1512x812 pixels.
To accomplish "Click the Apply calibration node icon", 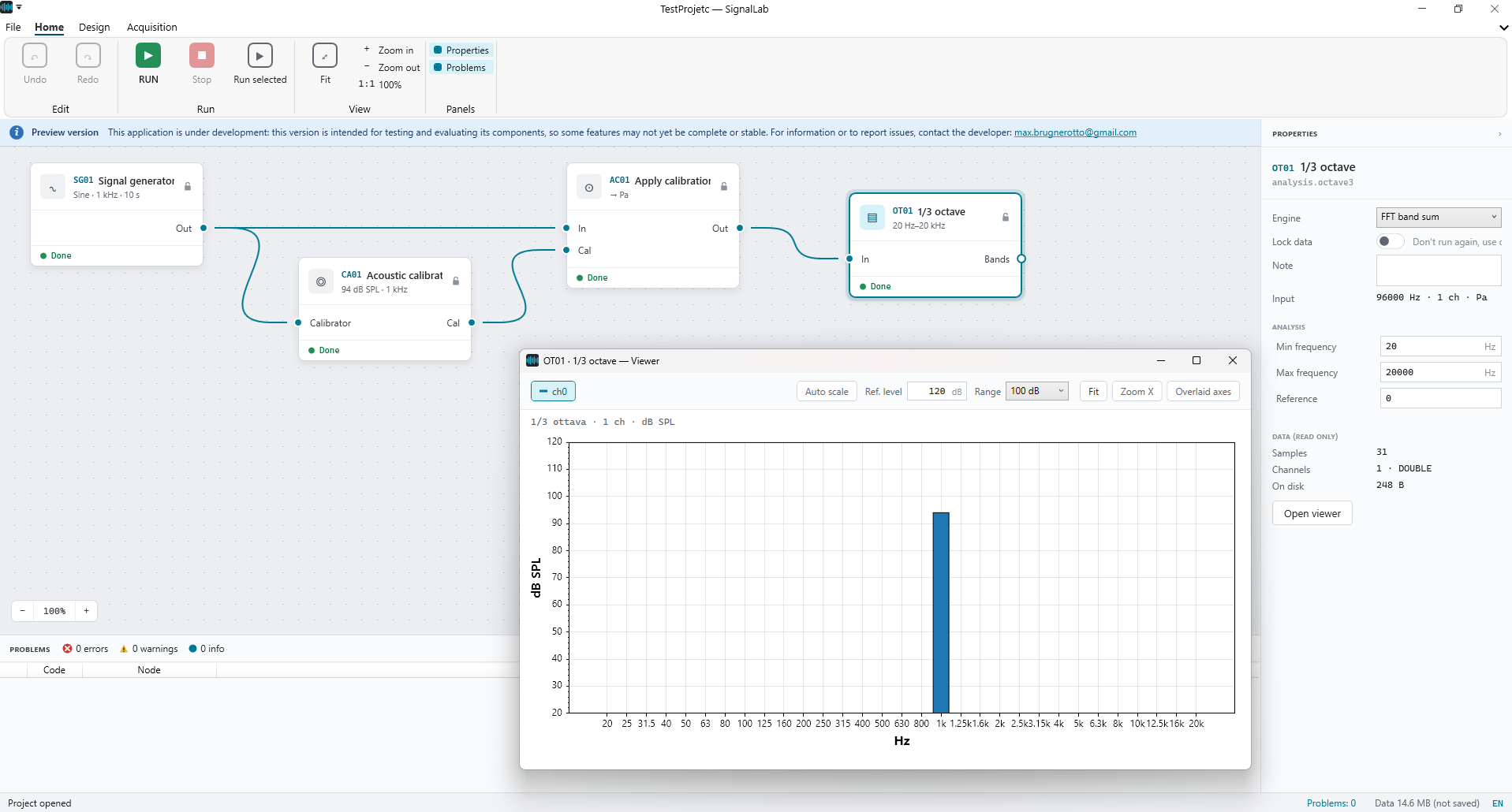I will (589, 187).
